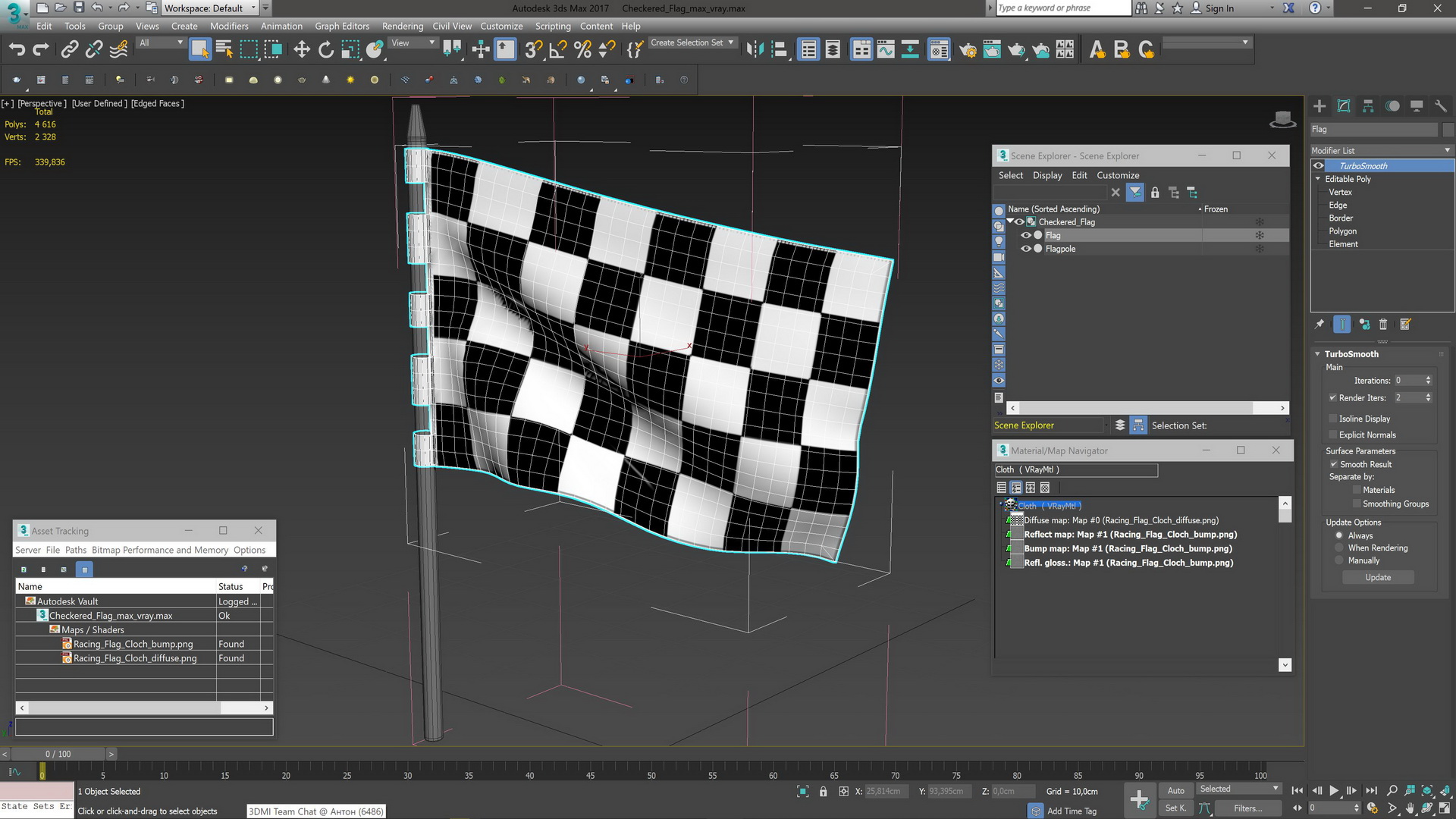
Task: Click the Pin Stack icon
Action: (1319, 325)
